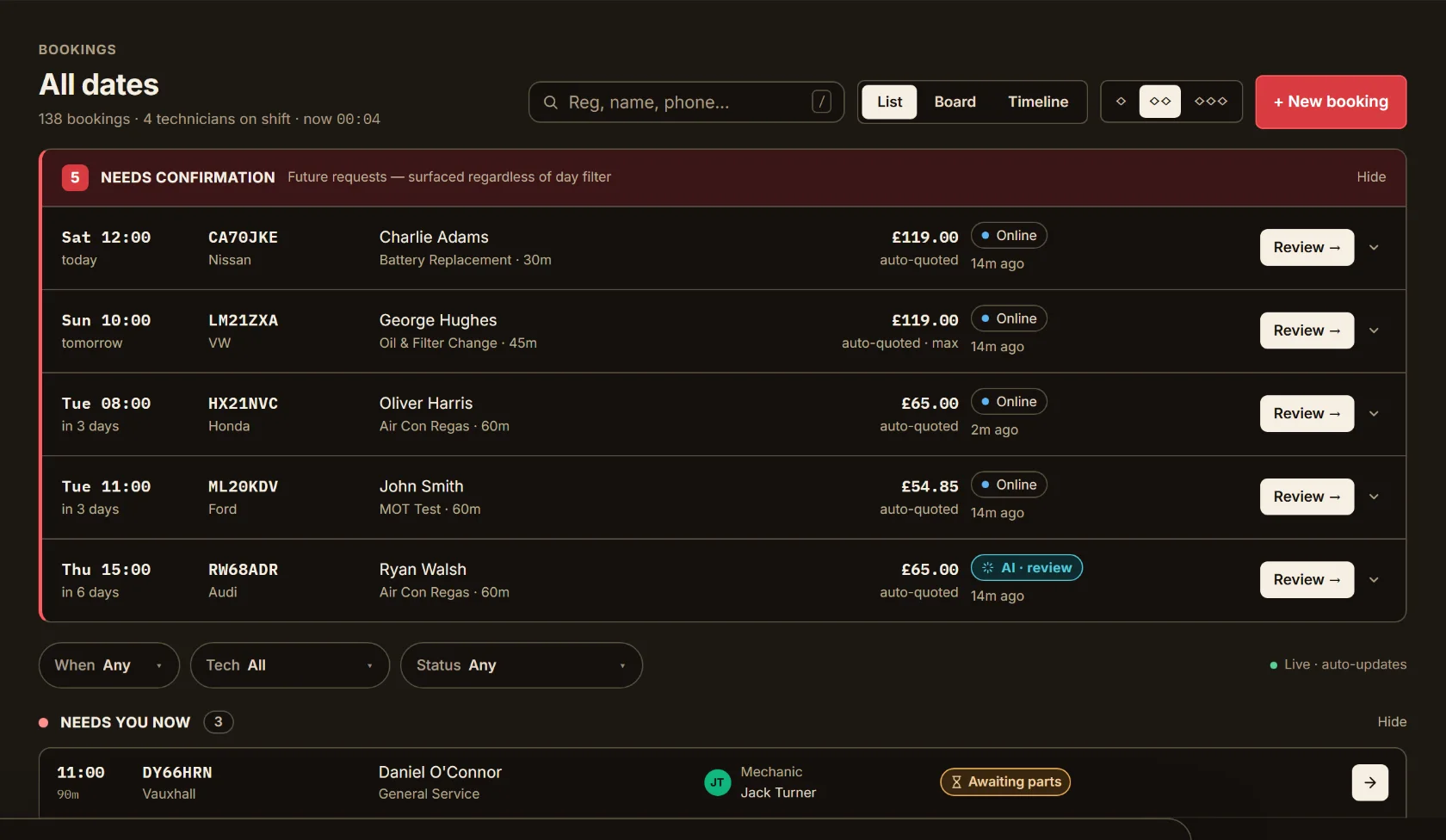Open Daniel O'Connor booking arrow
1446x840 pixels.
1369,782
